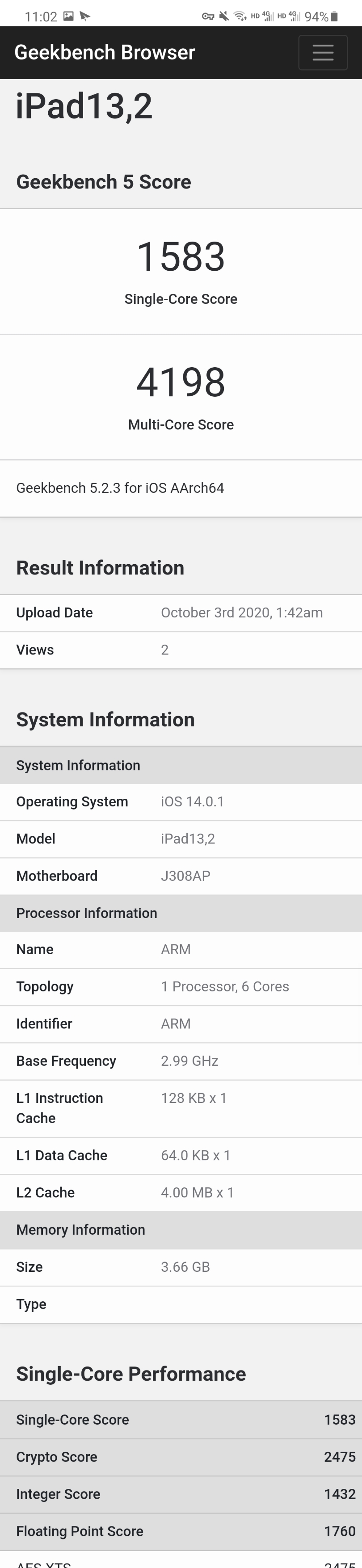Select the memory size 3.66 GB

pos(185,1267)
